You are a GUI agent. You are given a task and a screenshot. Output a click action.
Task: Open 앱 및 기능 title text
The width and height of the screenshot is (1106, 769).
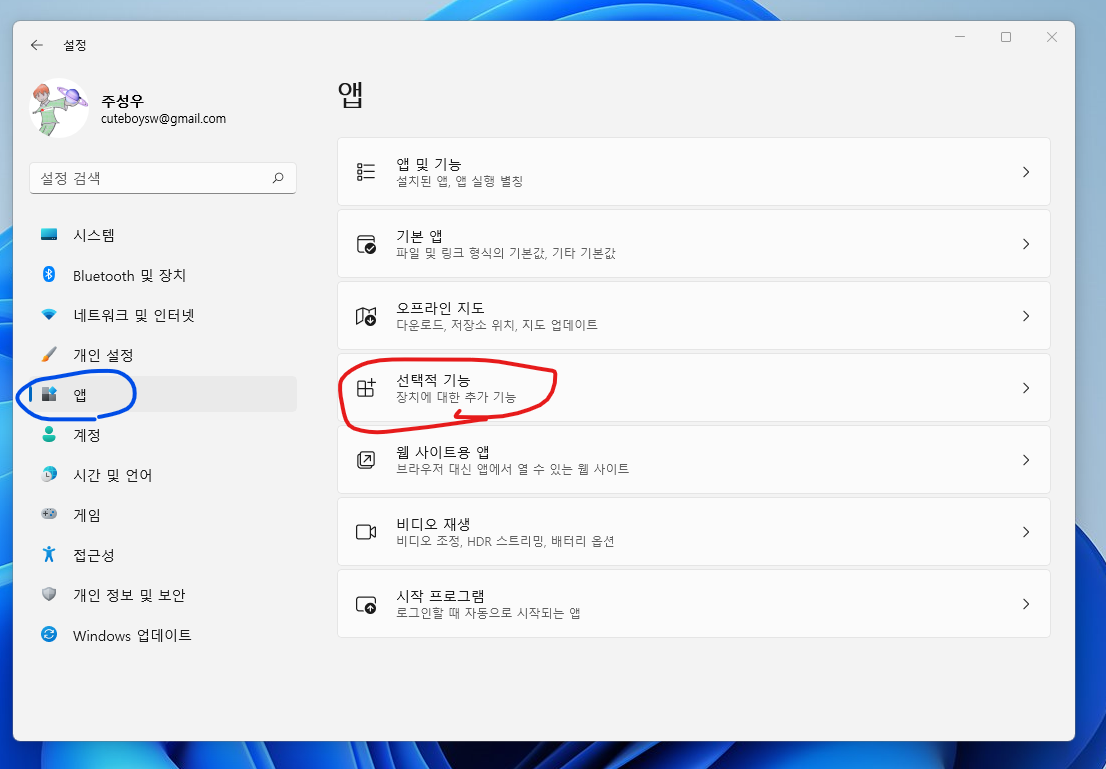(x=428, y=164)
